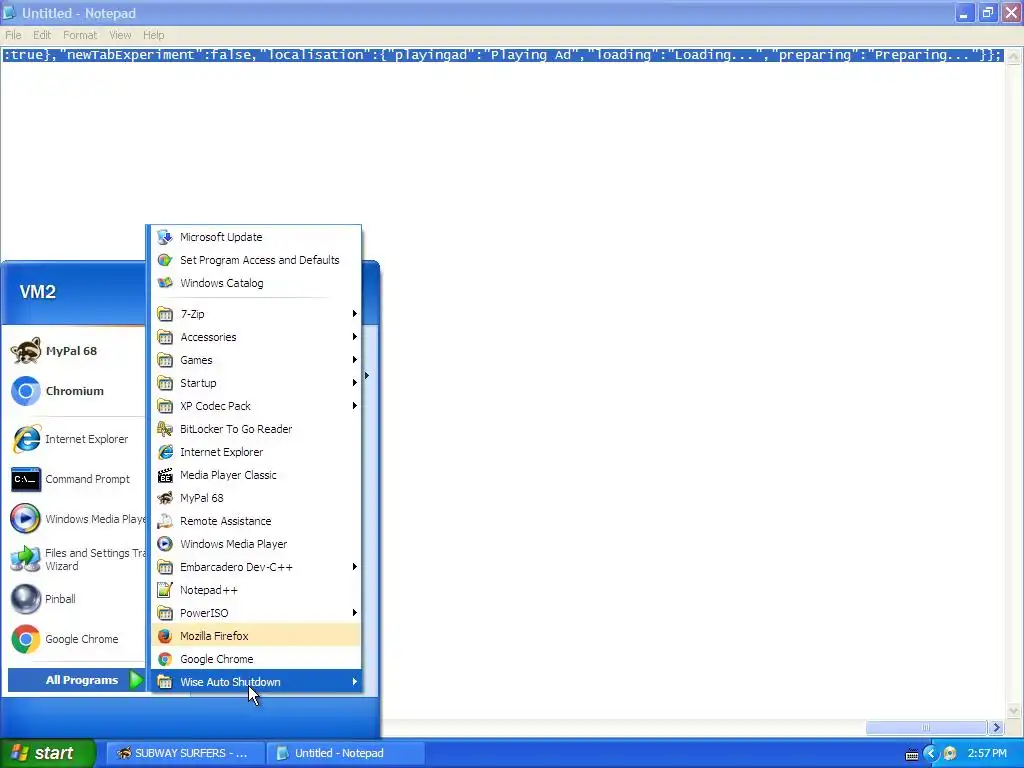Click the system tray keyboard icon
Image resolution: width=1024 pixels, height=768 pixels.
(912, 755)
